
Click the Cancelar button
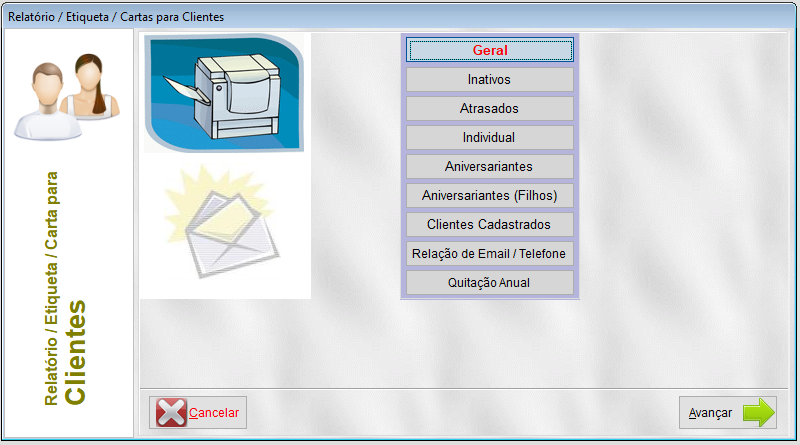[x=198, y=412]
